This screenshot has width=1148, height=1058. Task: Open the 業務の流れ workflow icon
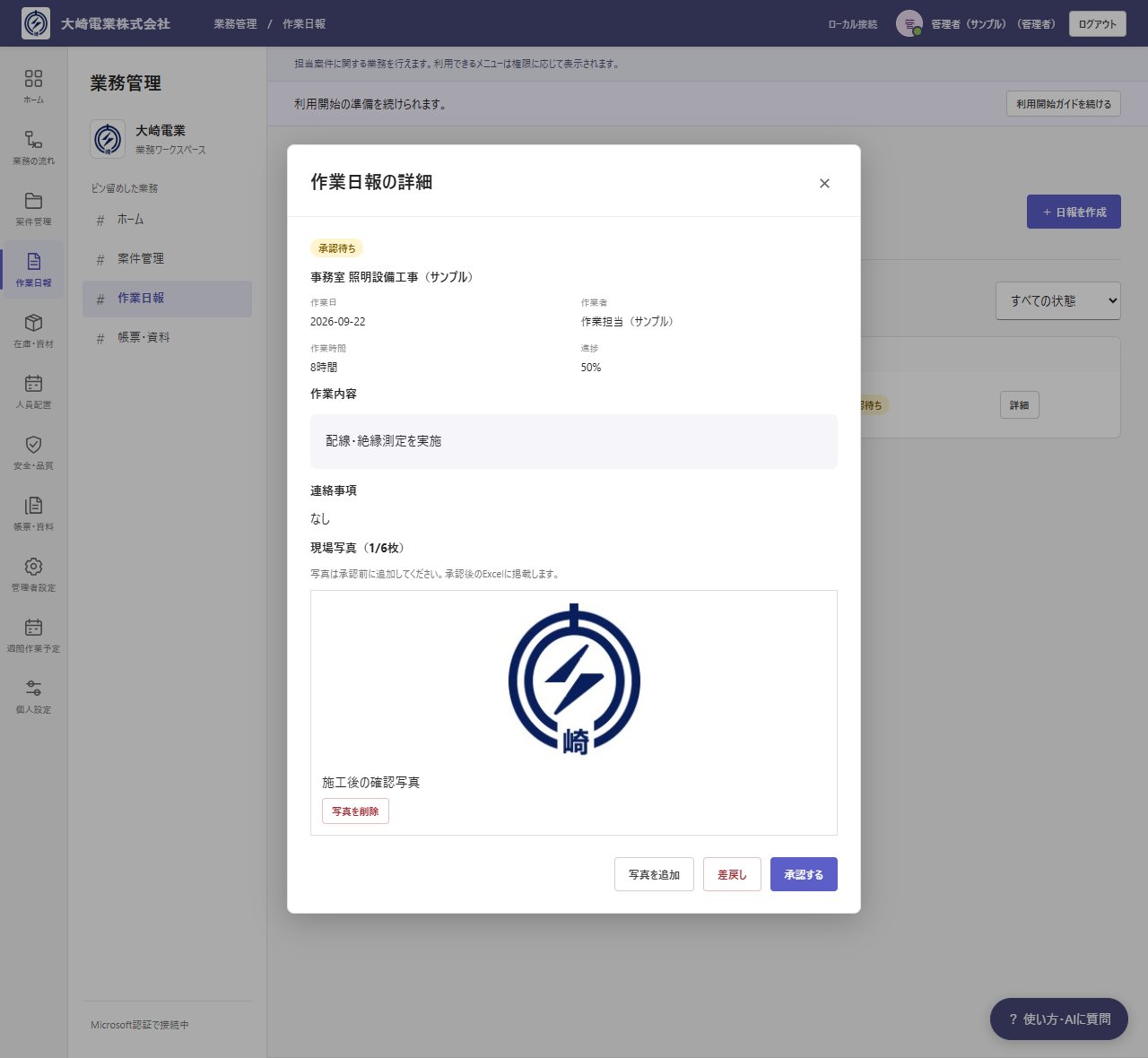tap(33, 140)
